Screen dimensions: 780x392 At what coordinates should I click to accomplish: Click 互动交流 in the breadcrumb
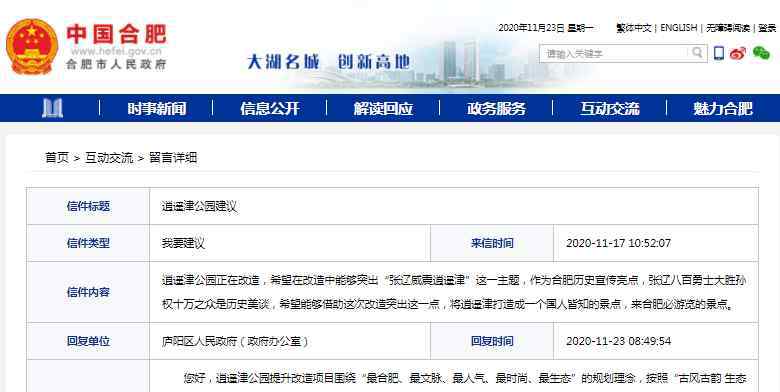coord(109,158)
